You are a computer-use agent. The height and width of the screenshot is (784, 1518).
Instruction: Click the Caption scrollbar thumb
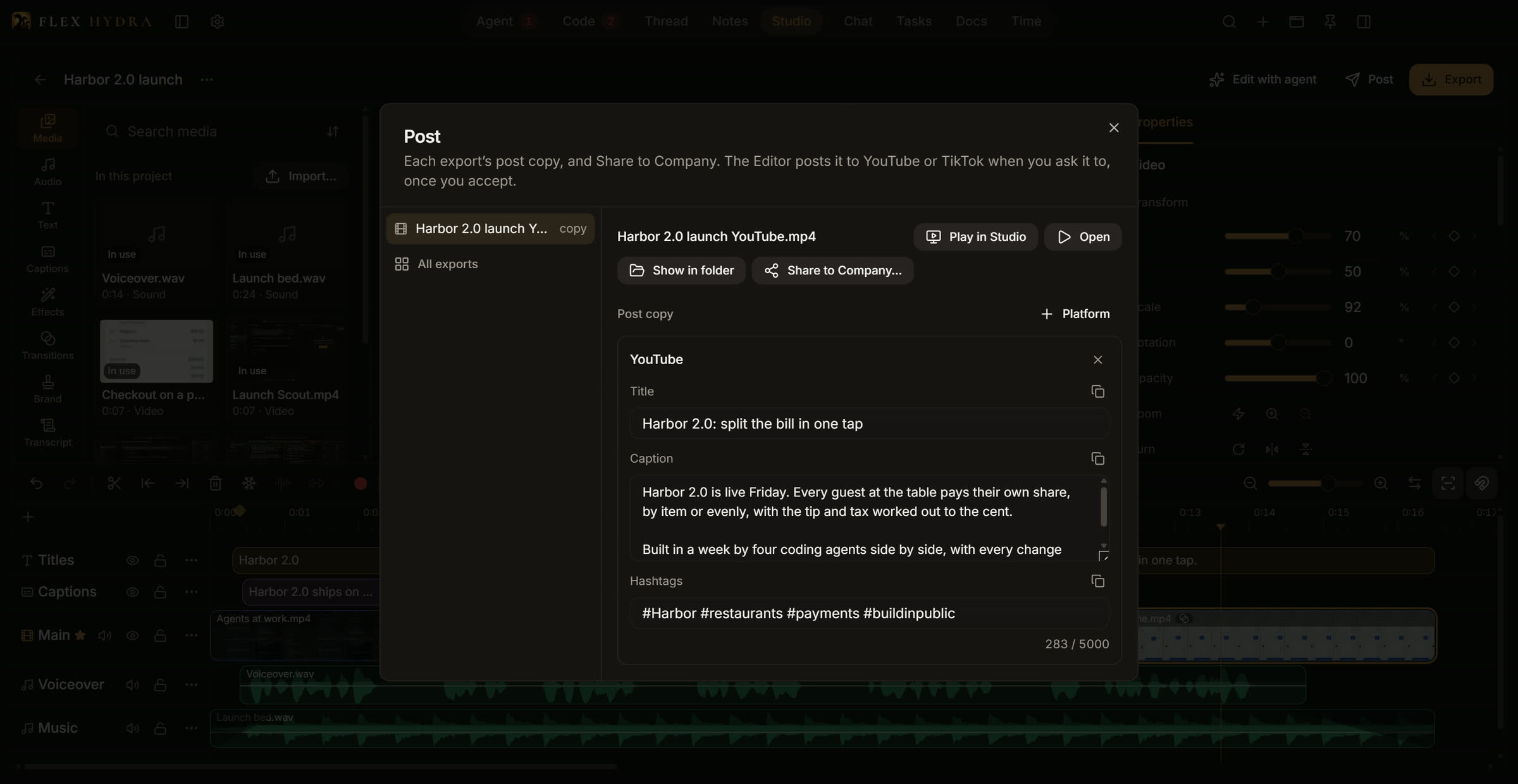click(1104, 506)
